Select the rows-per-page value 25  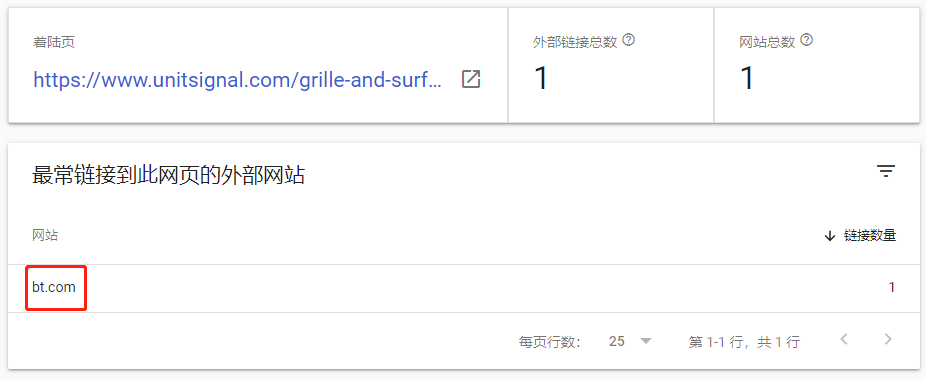pyautogui.click(x=617, y=341)
